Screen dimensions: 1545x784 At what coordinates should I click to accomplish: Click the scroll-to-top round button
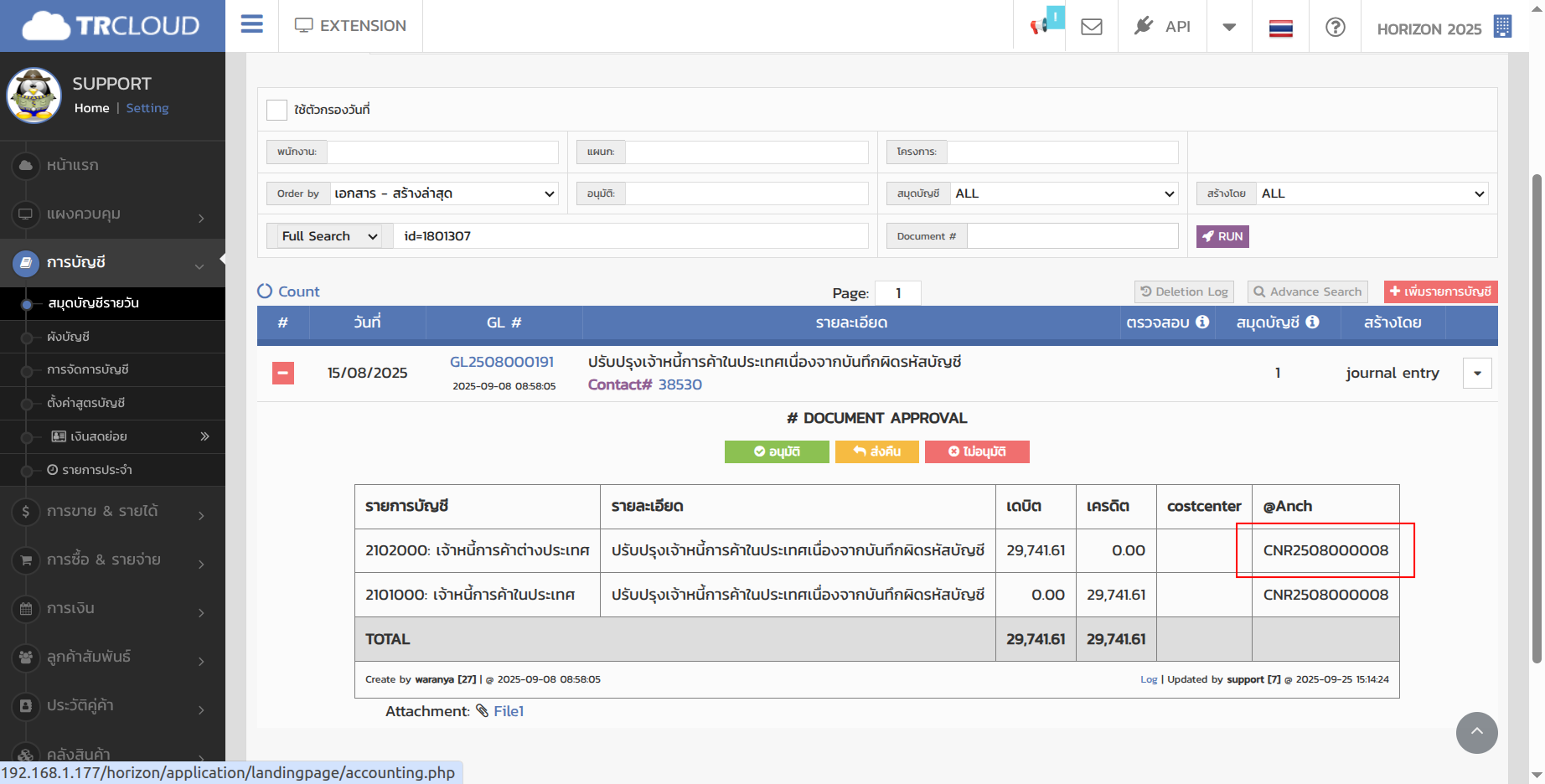(x=1476, y=732)
